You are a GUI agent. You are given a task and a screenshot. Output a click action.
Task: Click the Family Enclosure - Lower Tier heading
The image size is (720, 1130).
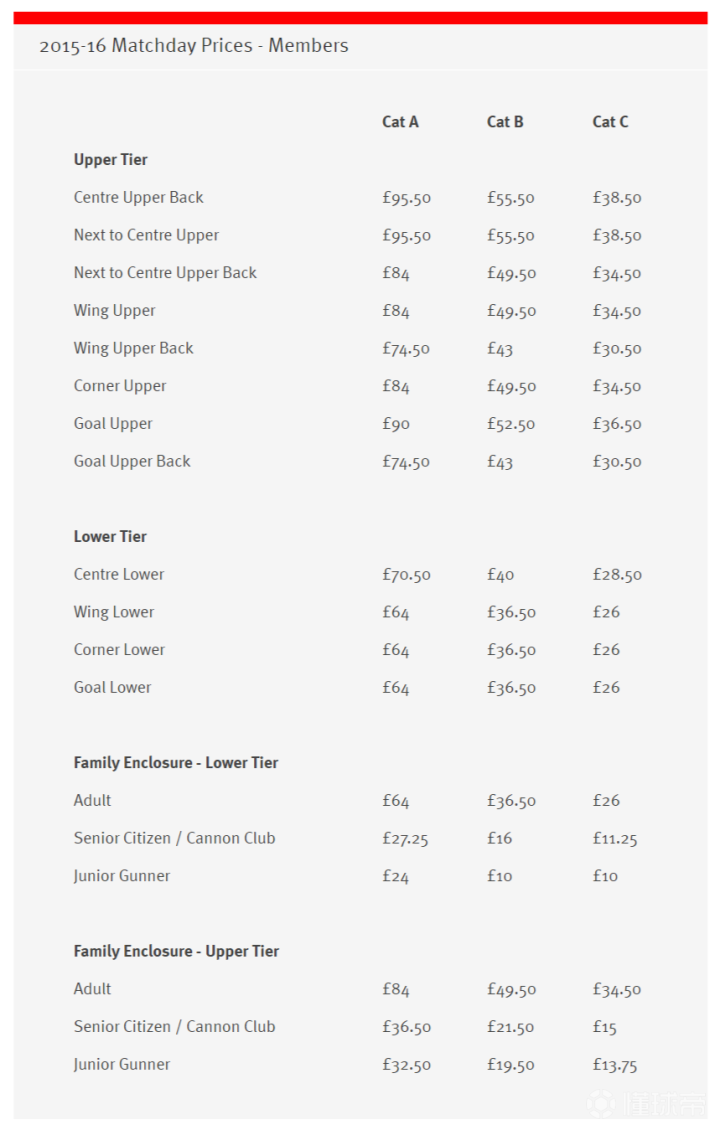(176, 763)
